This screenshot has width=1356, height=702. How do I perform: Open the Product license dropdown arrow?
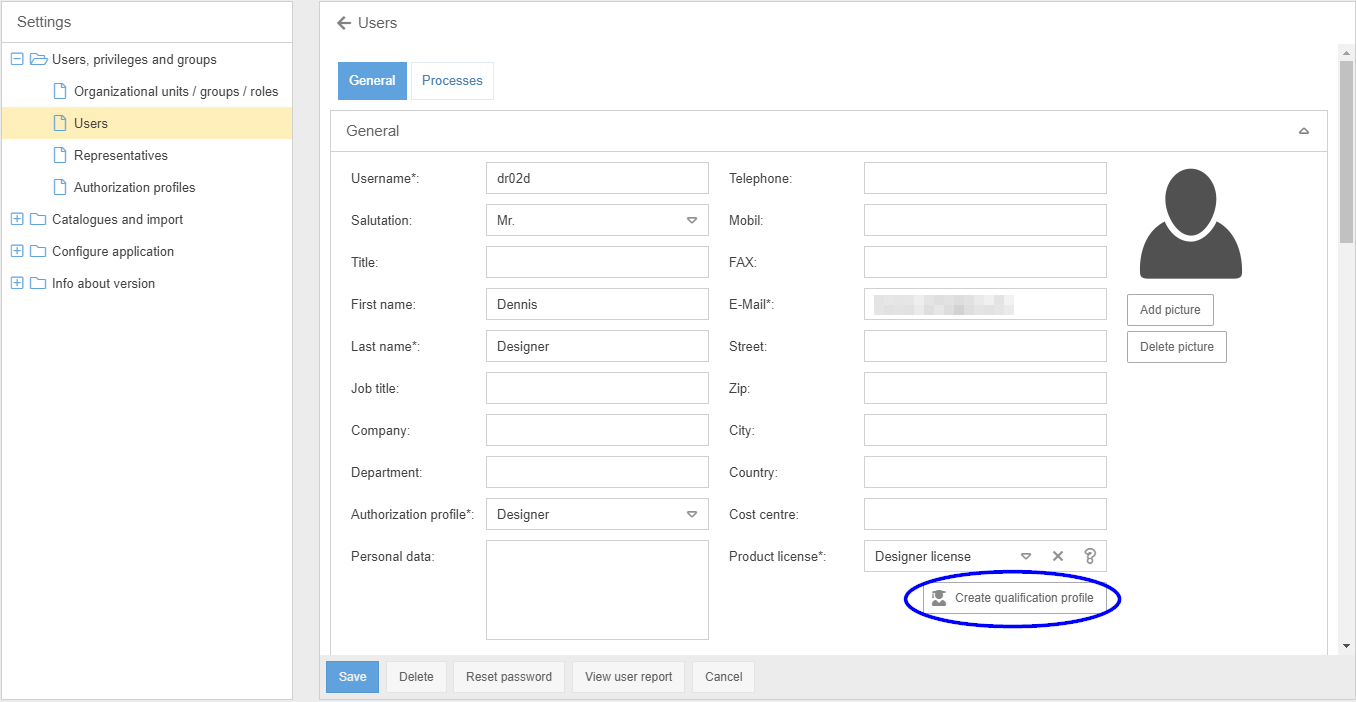coord(1026,556)
